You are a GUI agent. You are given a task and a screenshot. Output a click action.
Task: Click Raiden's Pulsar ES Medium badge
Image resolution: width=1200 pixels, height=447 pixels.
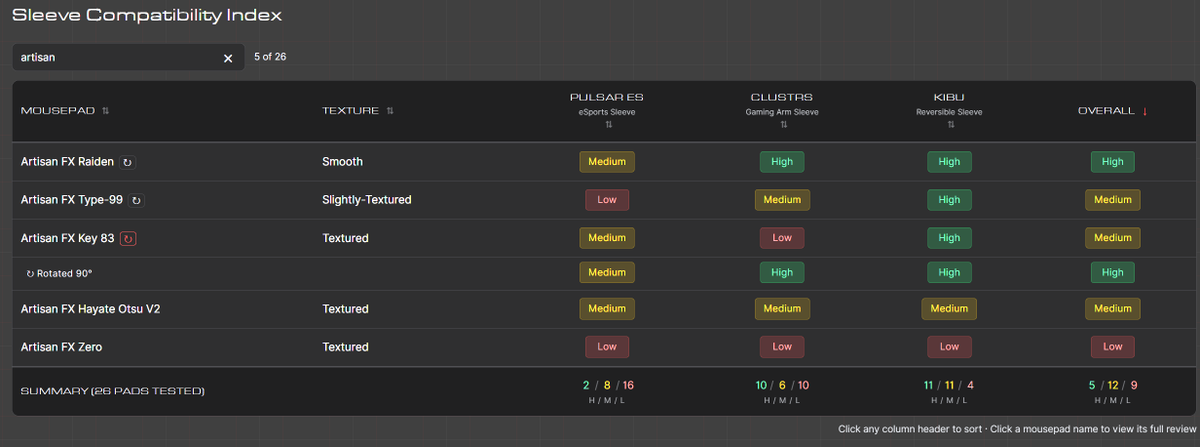click(x=607, y=161)
